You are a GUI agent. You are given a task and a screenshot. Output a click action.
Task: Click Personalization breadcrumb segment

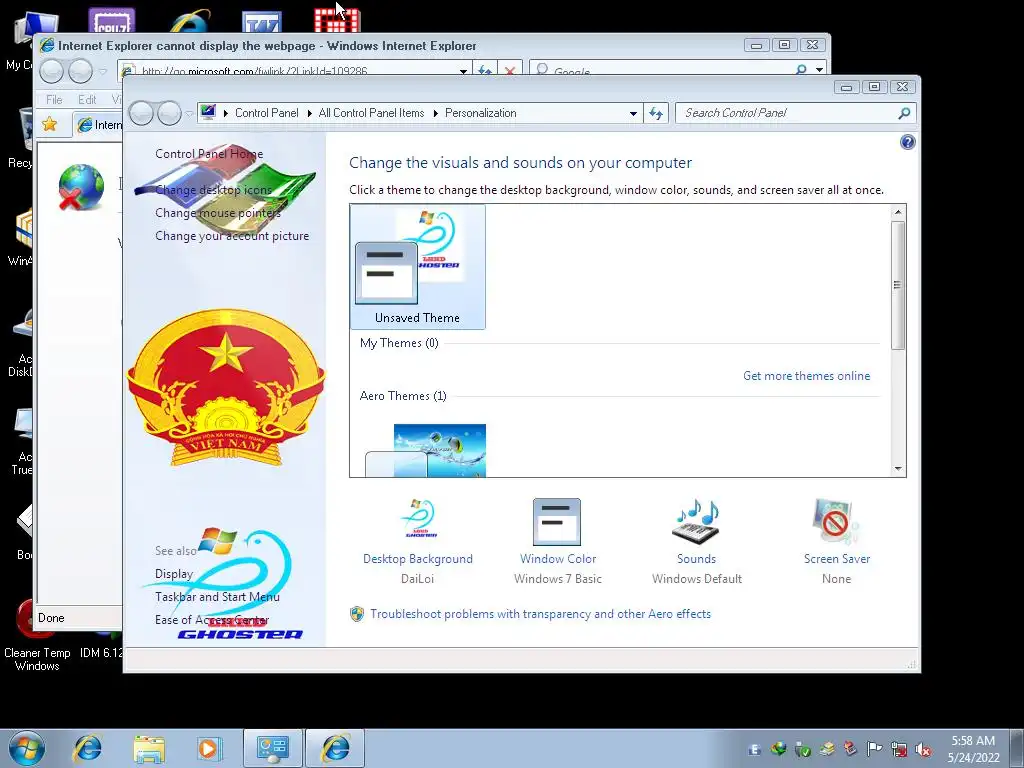[480, 113]
